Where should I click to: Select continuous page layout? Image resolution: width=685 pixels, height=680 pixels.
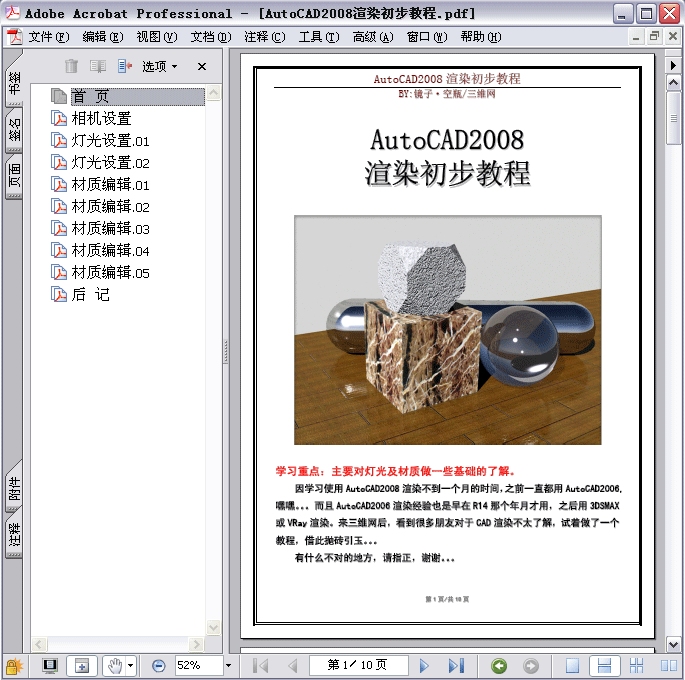[x=604, y=666]
